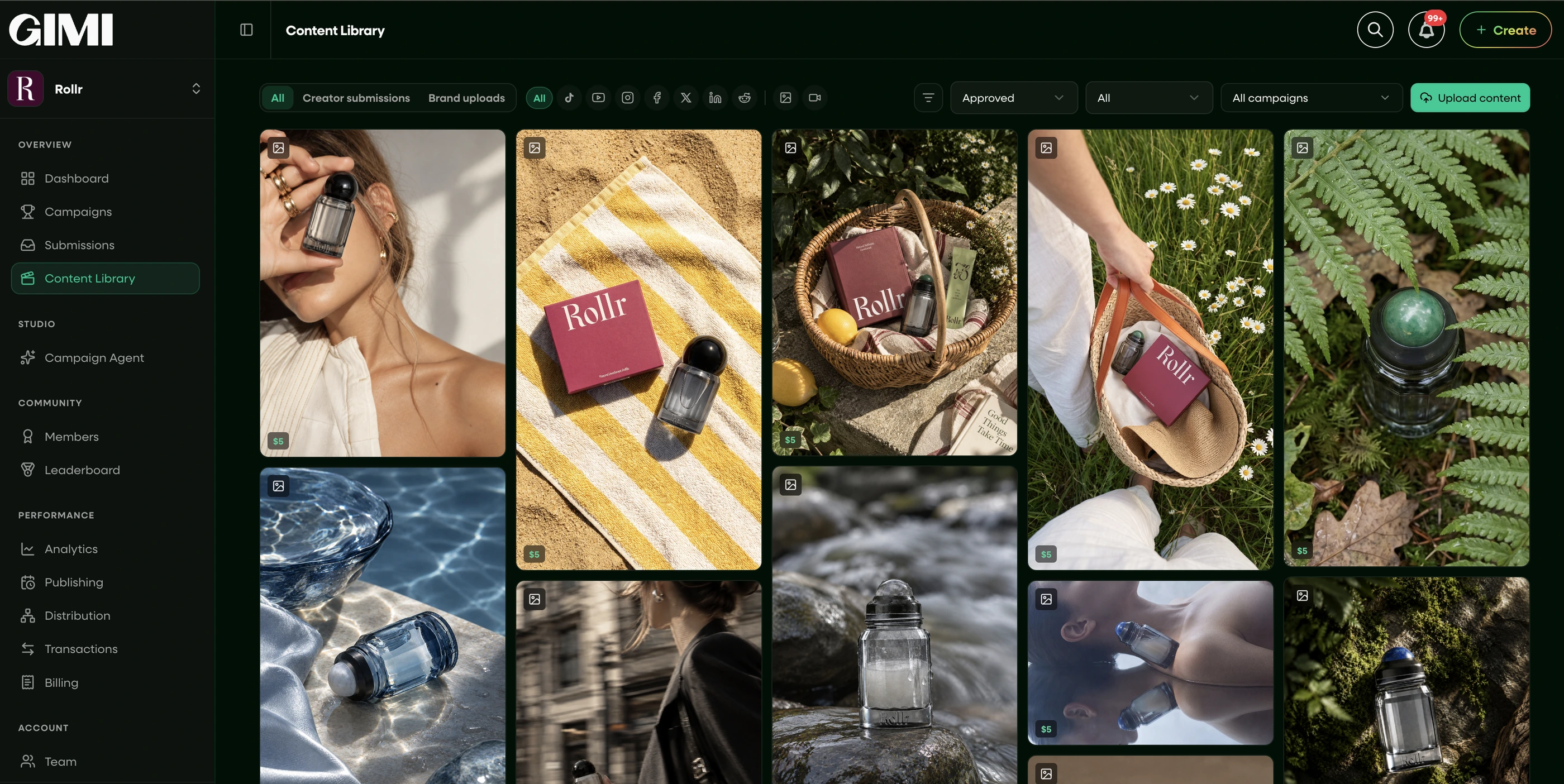Image resolution: width=1564 pixels, height=784 pixels.
Task: Open the search icon in the header
Action: pos(1375,30)
